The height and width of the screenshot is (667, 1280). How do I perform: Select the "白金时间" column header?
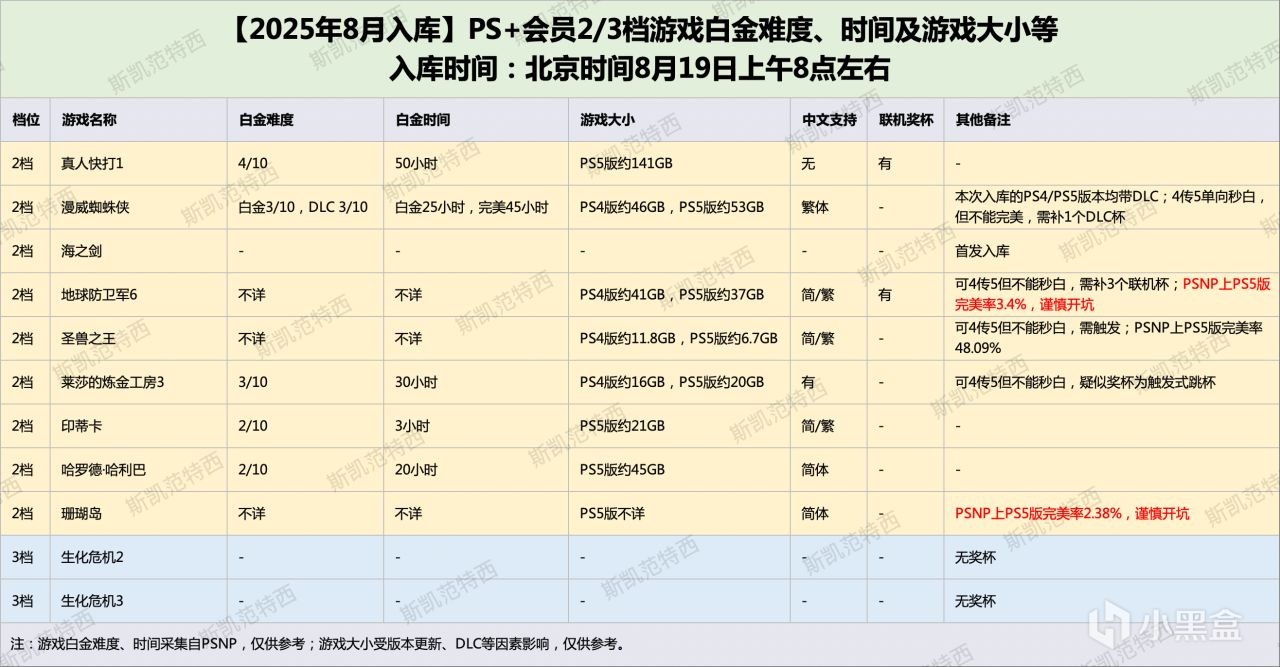[x=423, y=119]
